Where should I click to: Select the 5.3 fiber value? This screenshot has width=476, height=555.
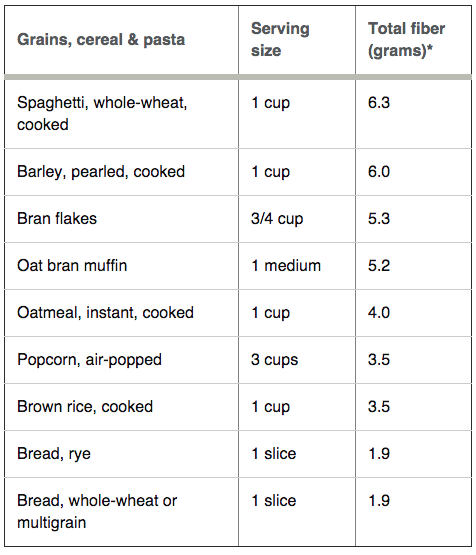pyautogui.click(x=379, y=218)
